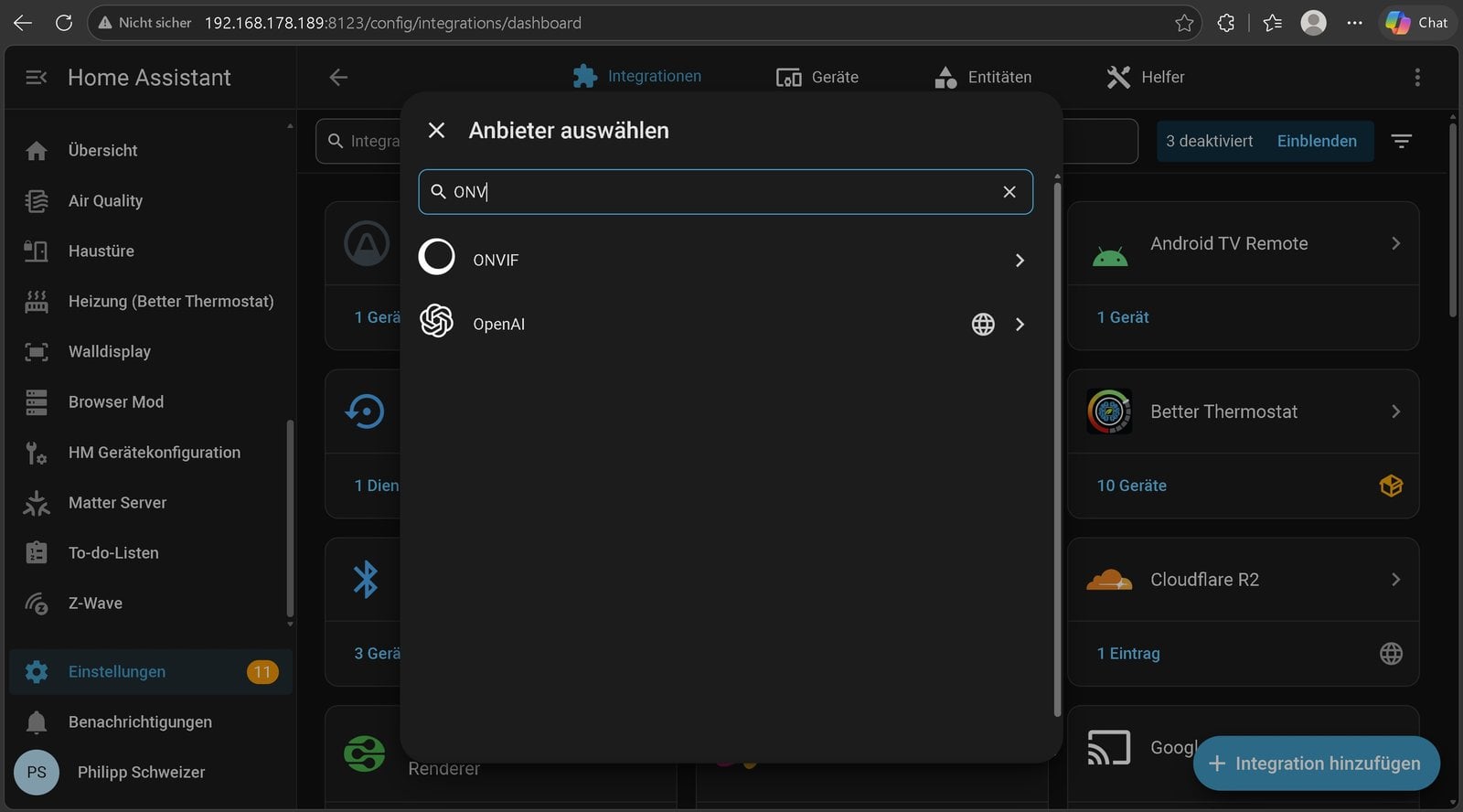Click the Google Cast icon

[x=1109, y=748]
